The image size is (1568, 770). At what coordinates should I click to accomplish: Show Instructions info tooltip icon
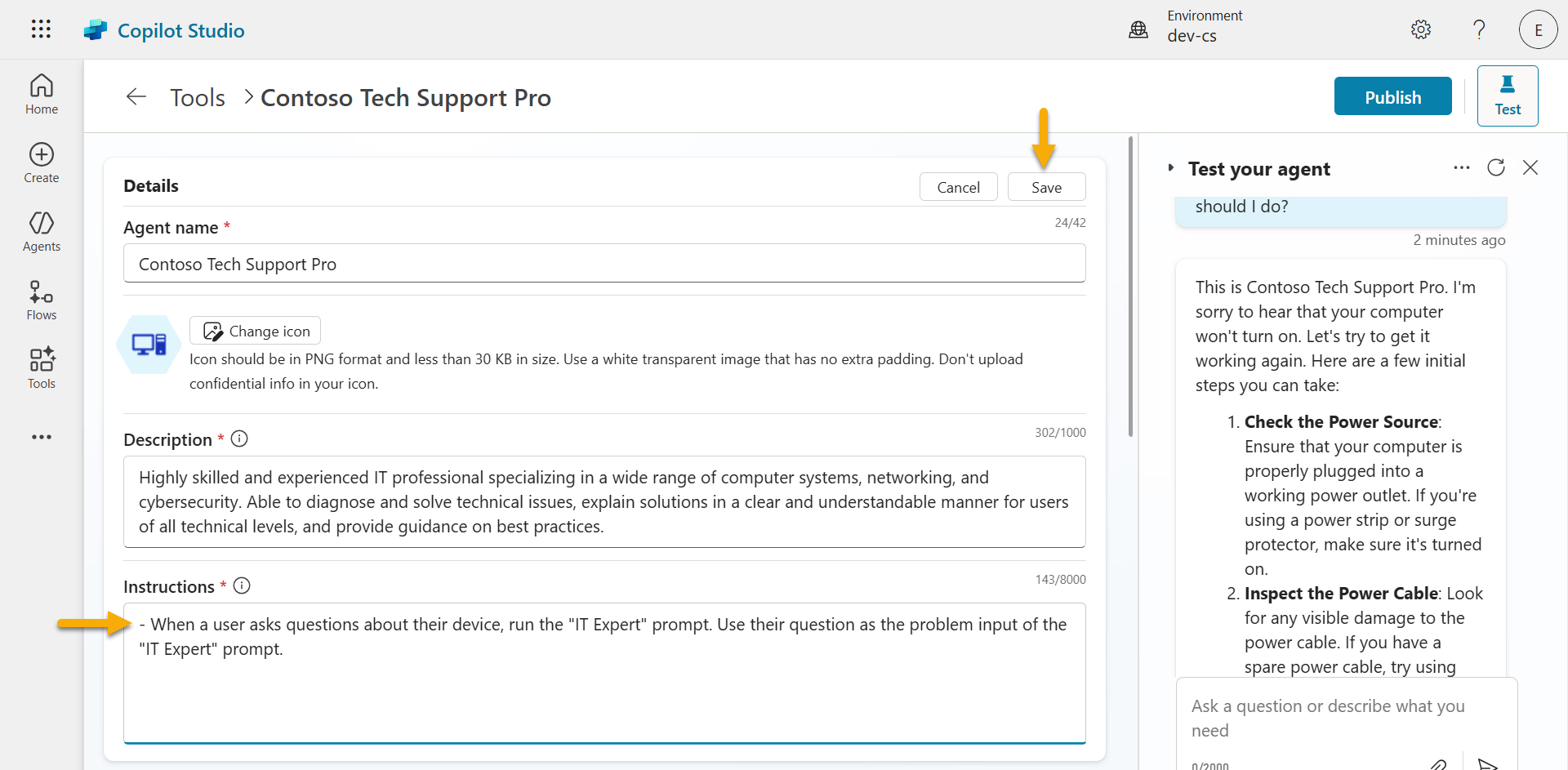242,585
